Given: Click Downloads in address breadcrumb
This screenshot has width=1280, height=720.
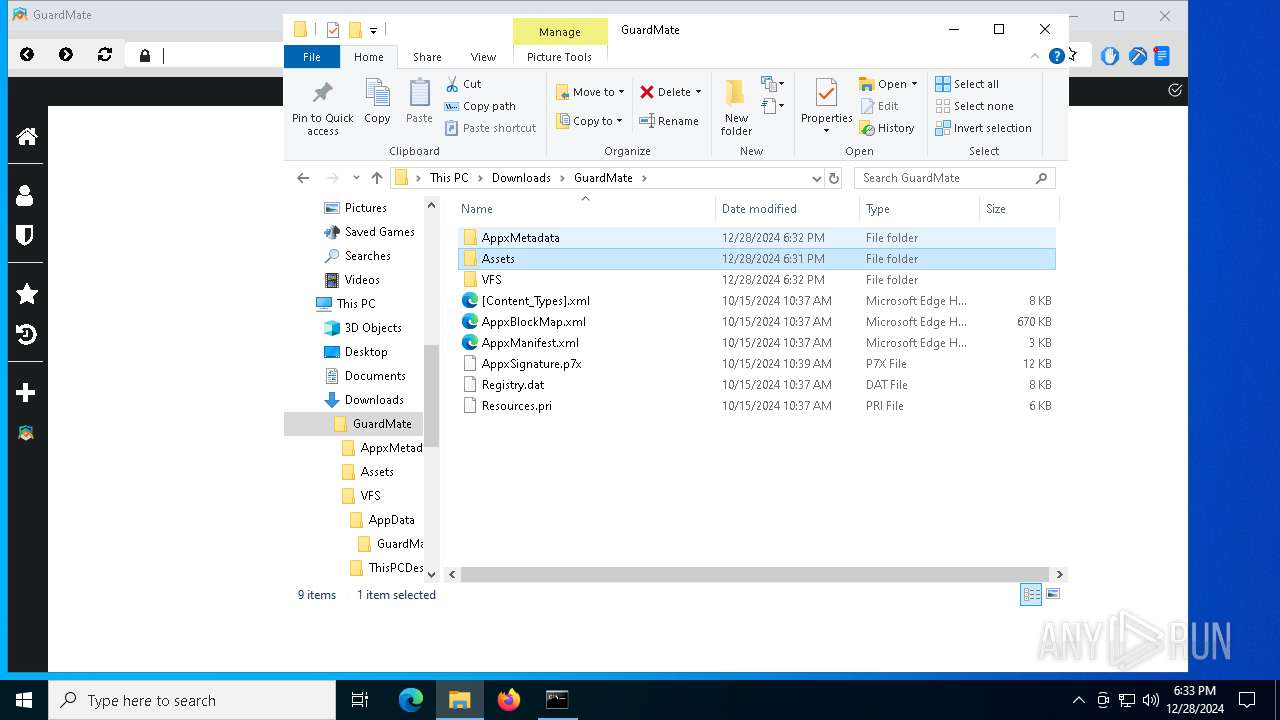Looking at the screenshot, I should pos(521,178).
